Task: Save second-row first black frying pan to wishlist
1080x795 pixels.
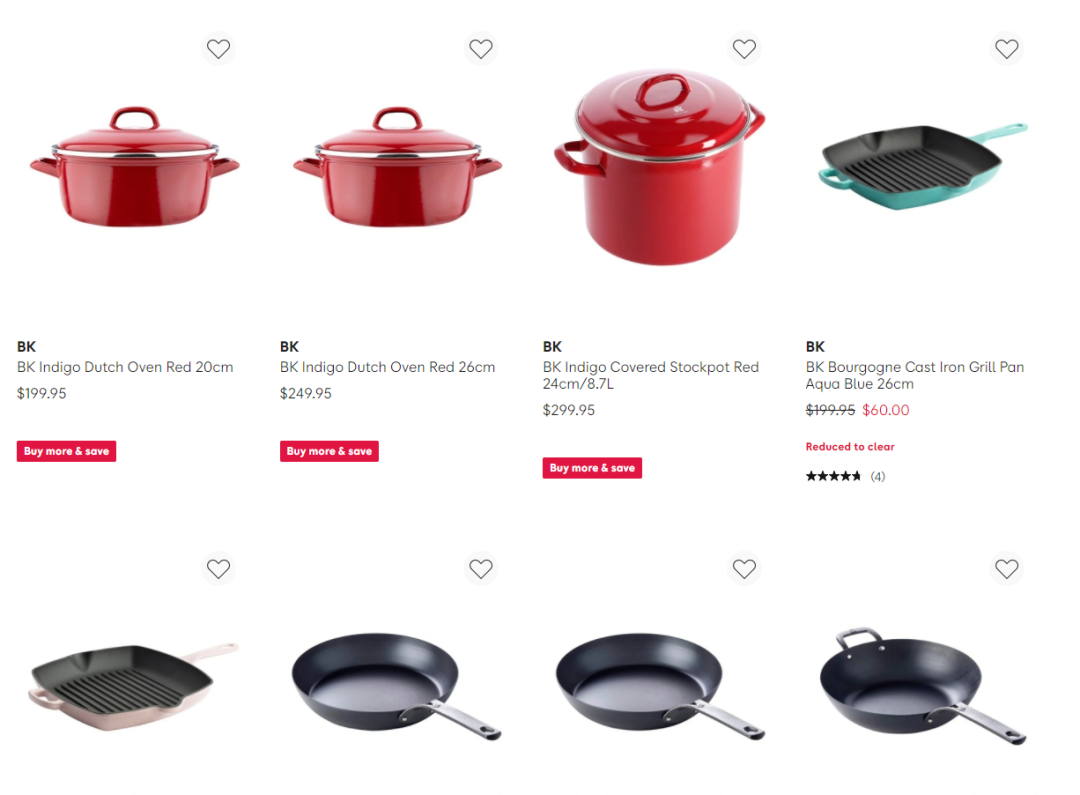Action: pos(481,569)
